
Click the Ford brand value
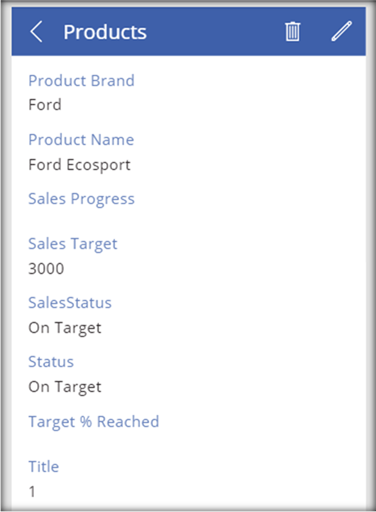pos(45,105)
